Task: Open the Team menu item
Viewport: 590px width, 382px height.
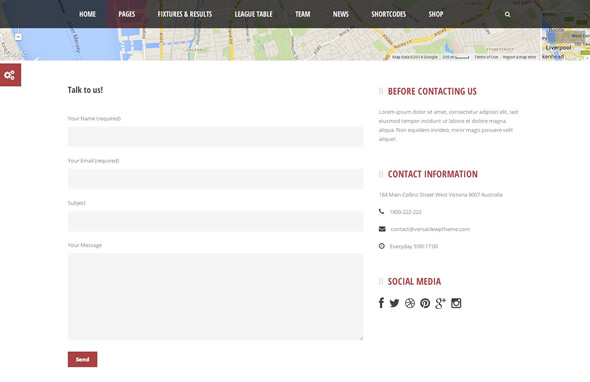Action: click(x=303, y=14)
